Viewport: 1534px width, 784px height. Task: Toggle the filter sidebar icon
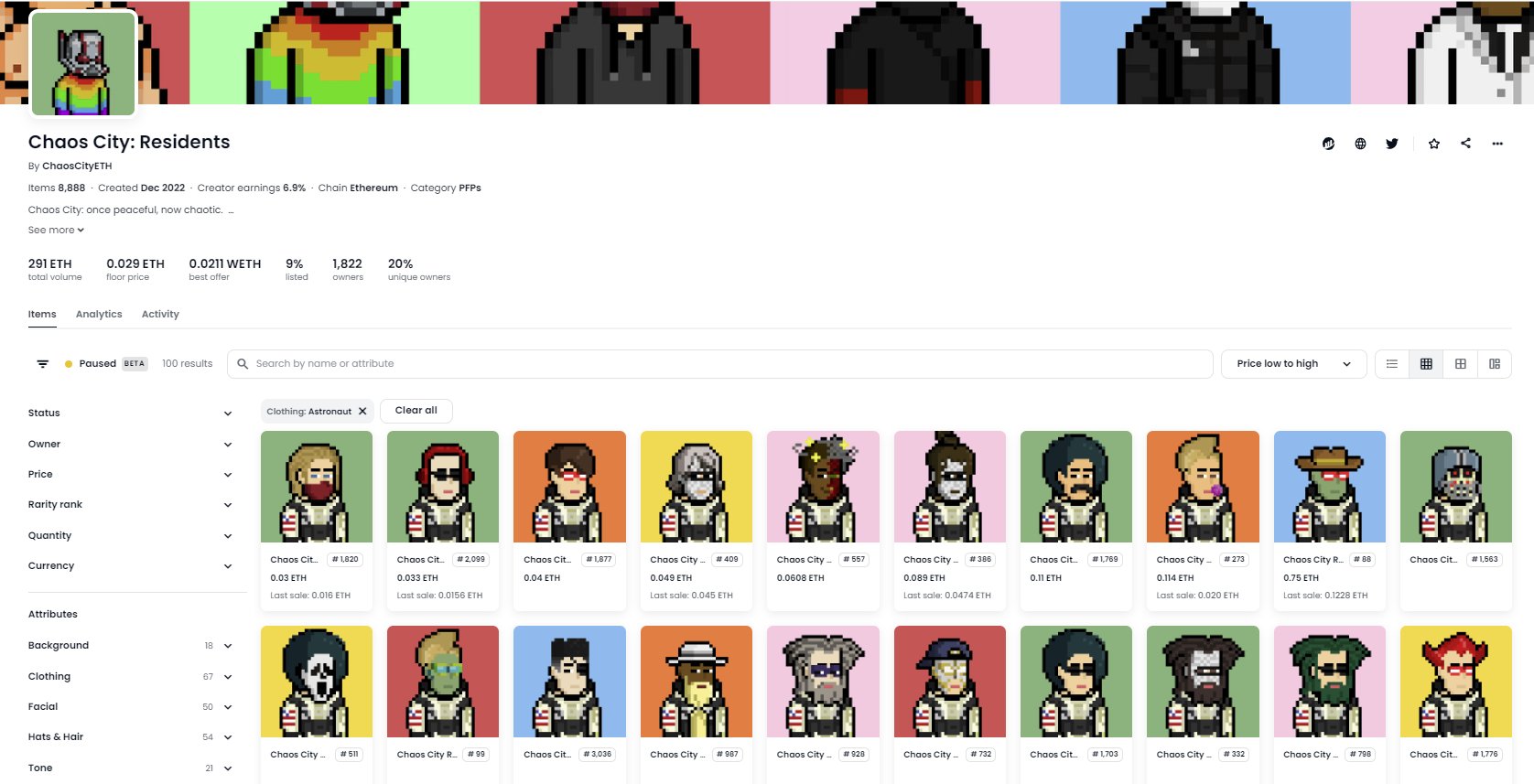[x=42, y=364]
